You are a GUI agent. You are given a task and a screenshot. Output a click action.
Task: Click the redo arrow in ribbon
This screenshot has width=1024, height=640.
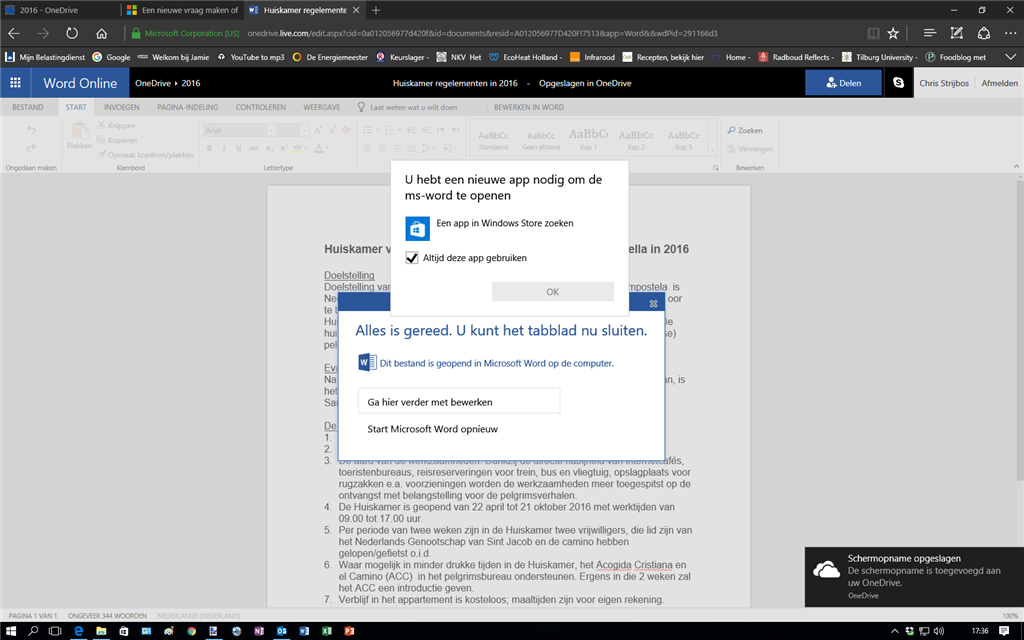31,148
